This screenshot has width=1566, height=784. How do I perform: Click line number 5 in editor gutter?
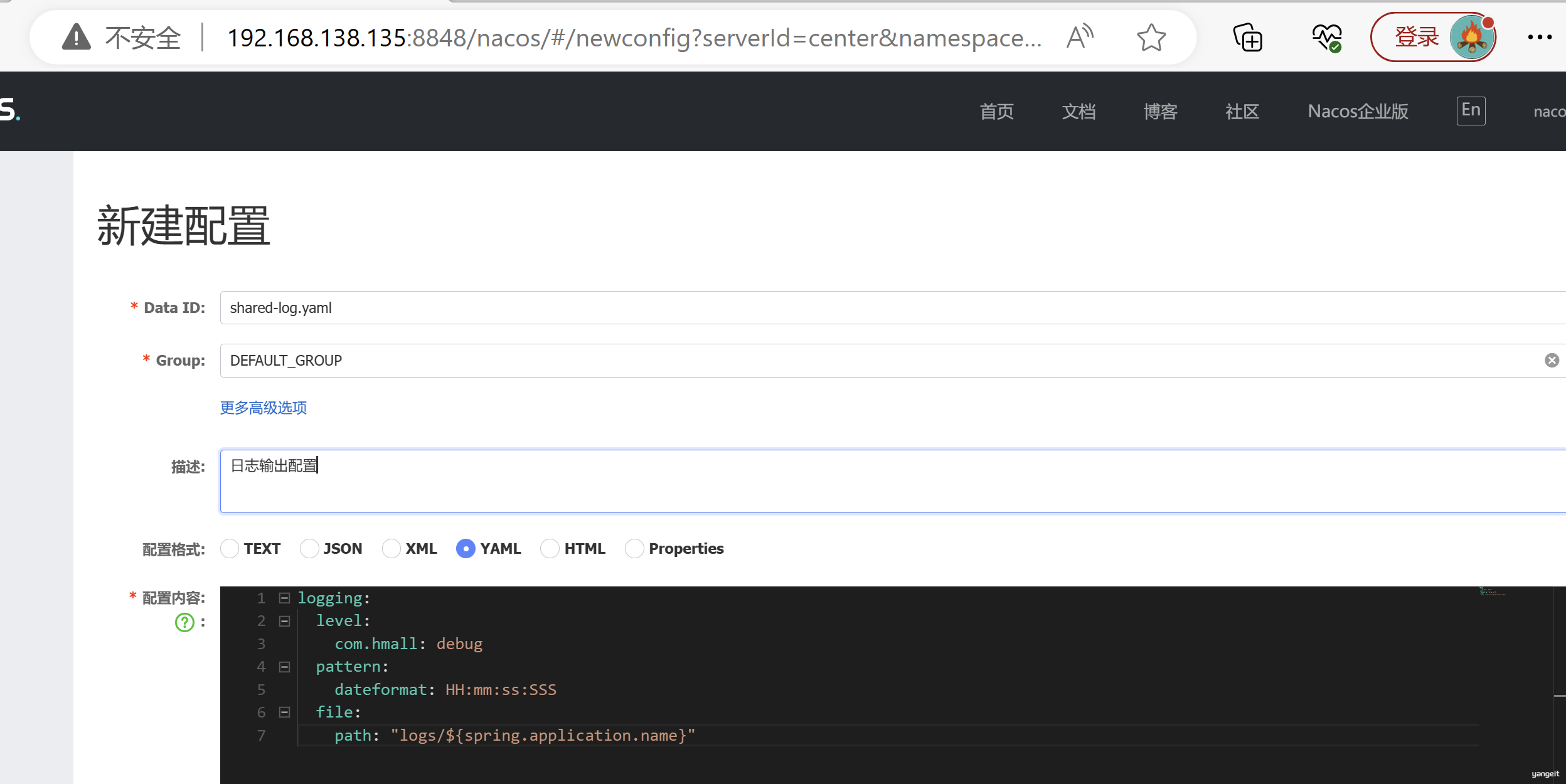tap(261, 690)
